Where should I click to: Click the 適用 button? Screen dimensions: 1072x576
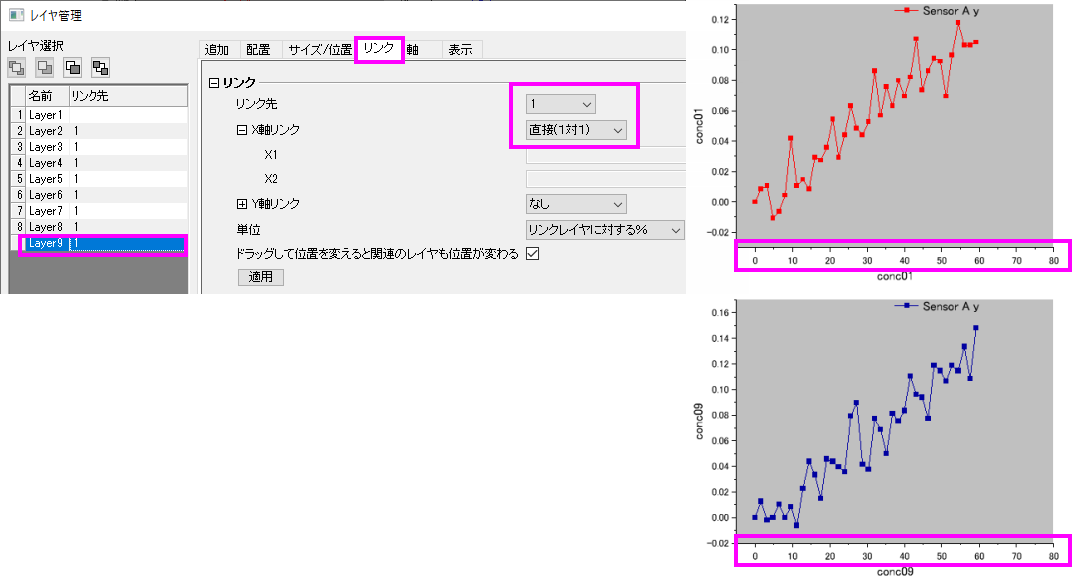point(260,277)
